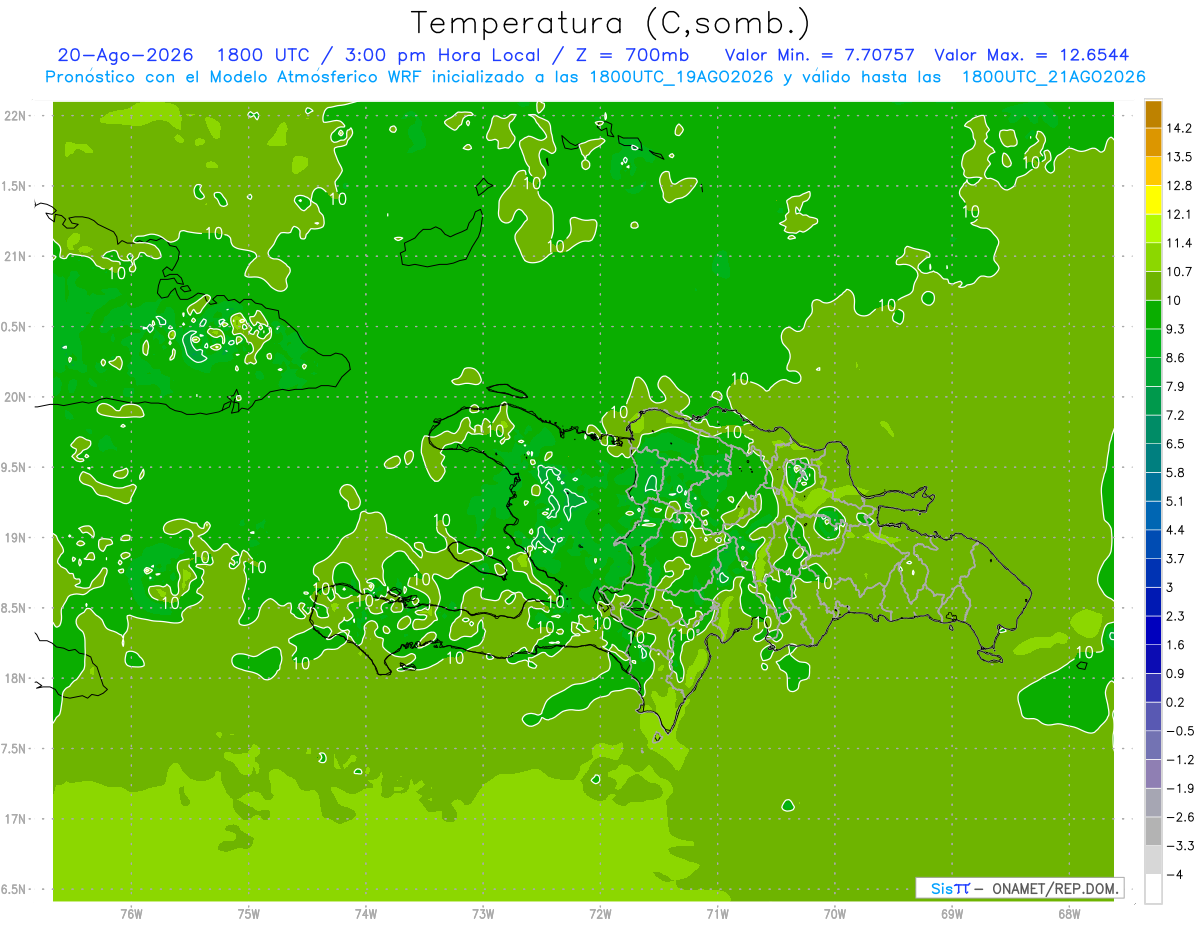This screenshot has width=1200, height=927.
Task: Click the legend value "-4"
Action: coord(1174,875)
